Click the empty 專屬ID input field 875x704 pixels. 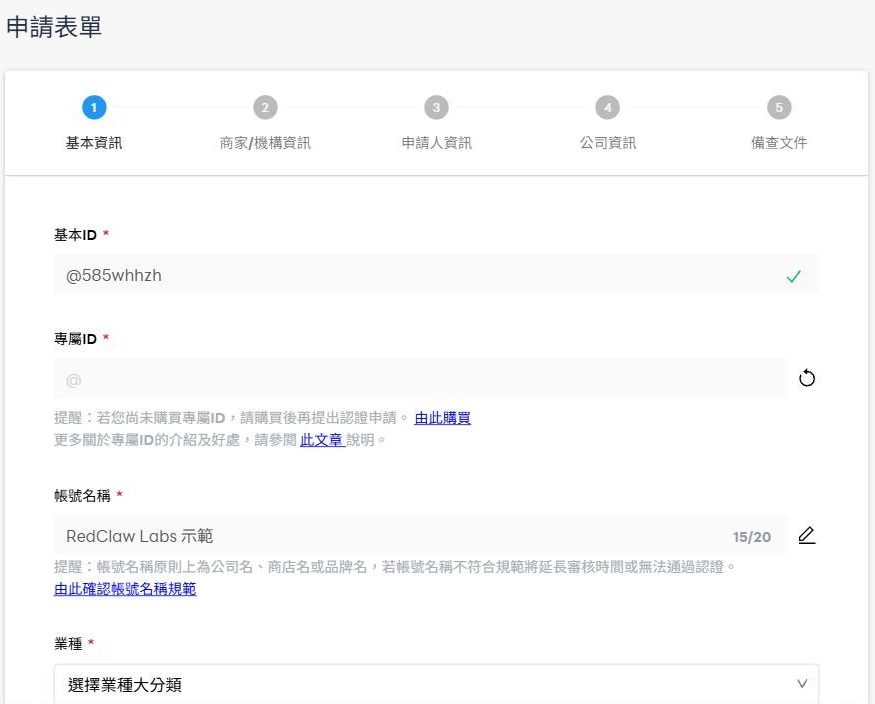(420, 379)
